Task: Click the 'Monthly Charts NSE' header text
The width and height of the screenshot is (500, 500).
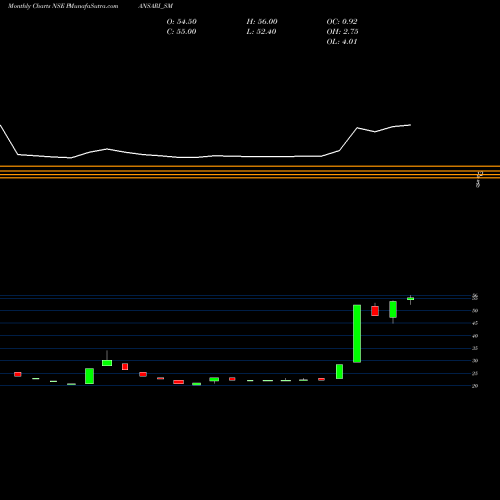Action: pos(36,6)
